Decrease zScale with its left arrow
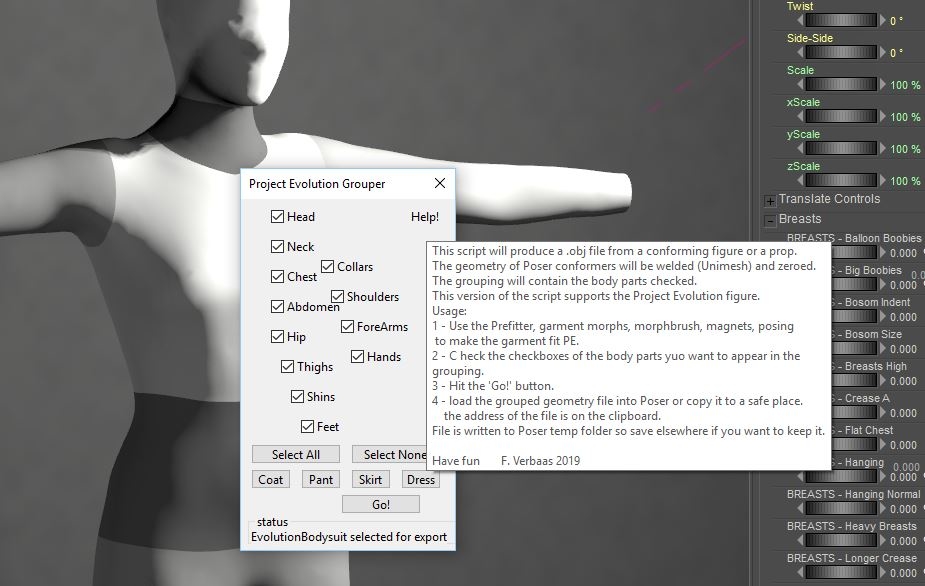 click(800, 180)
